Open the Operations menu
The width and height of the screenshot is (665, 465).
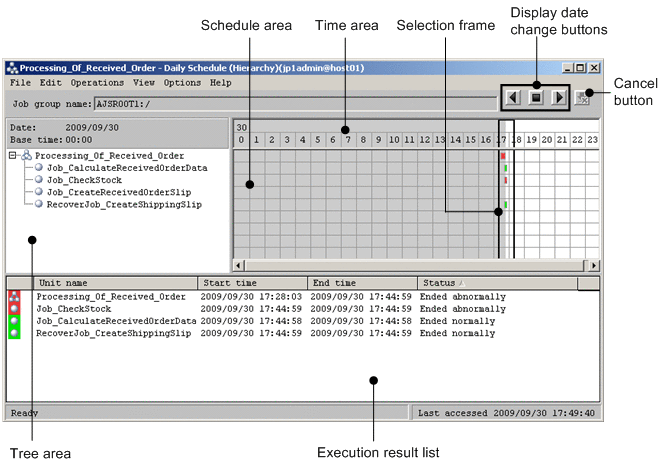pos(97,82)
